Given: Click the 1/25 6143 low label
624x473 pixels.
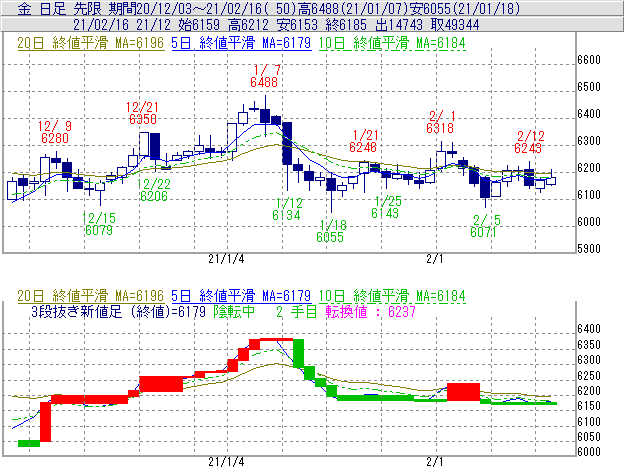Looking at the screenshot, I should 386,207.
